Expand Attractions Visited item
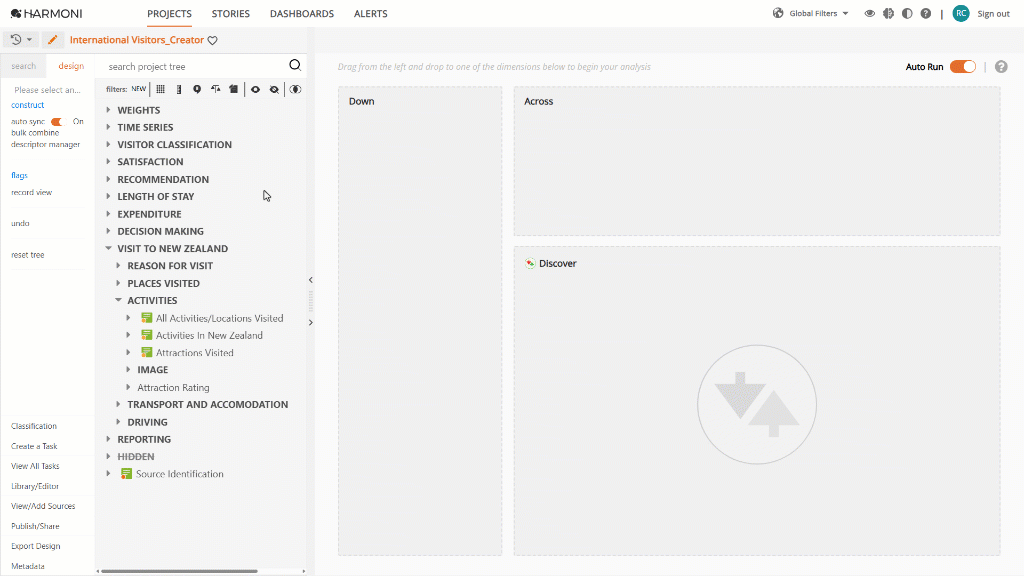The height and width of the screenshot is (576, 1024). click(129, 353)
